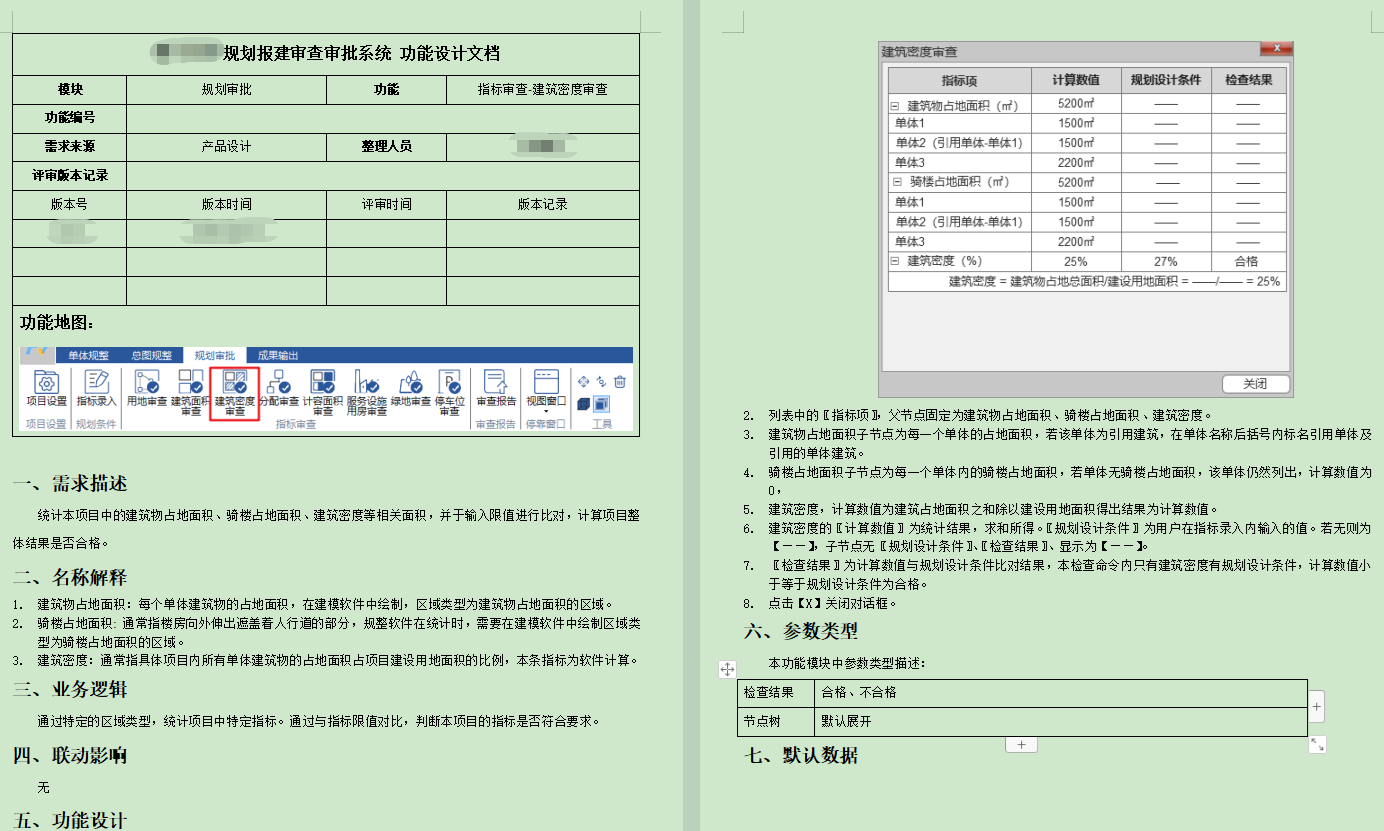Select the 规划审批 tab
The height and width of the screenshot is (831, 1384).
click(215, 355)
